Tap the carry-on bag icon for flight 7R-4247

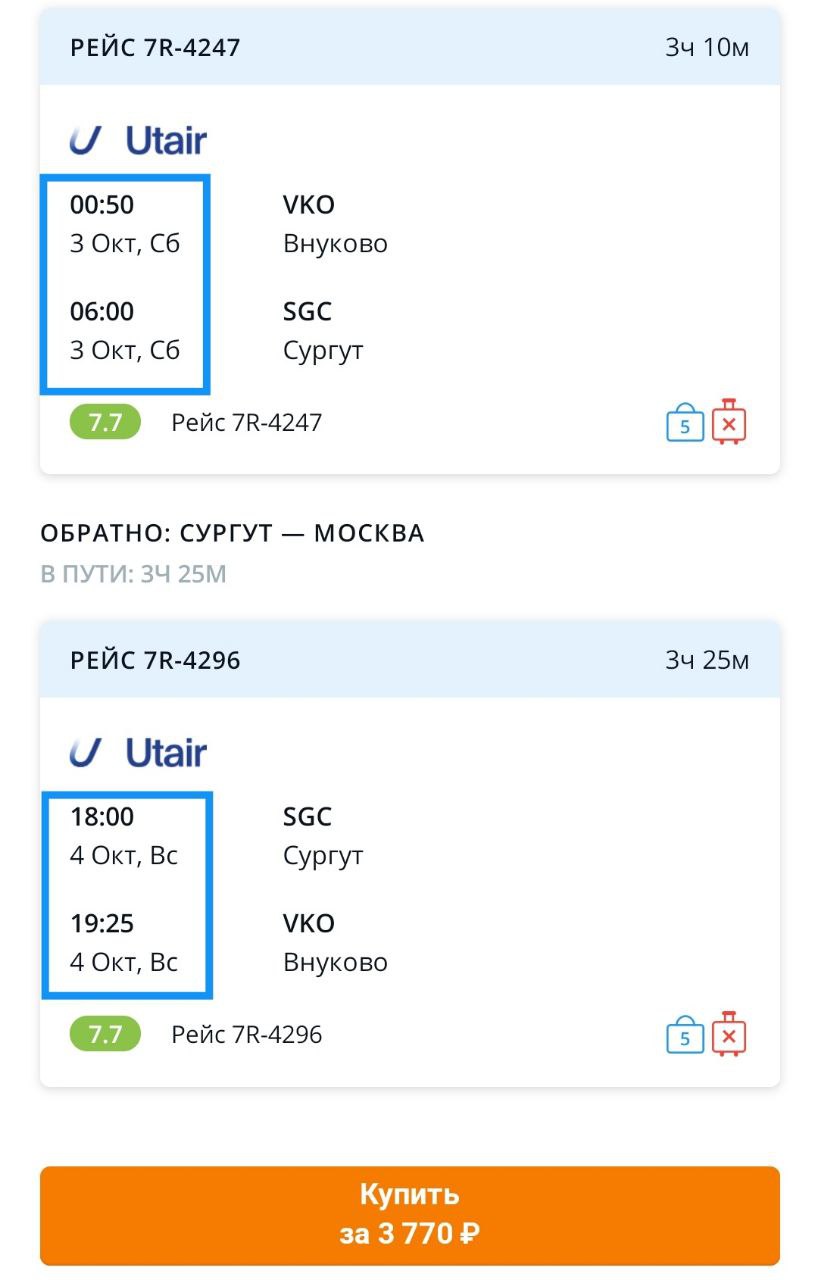pyautogui.click(x=685, y=422)
